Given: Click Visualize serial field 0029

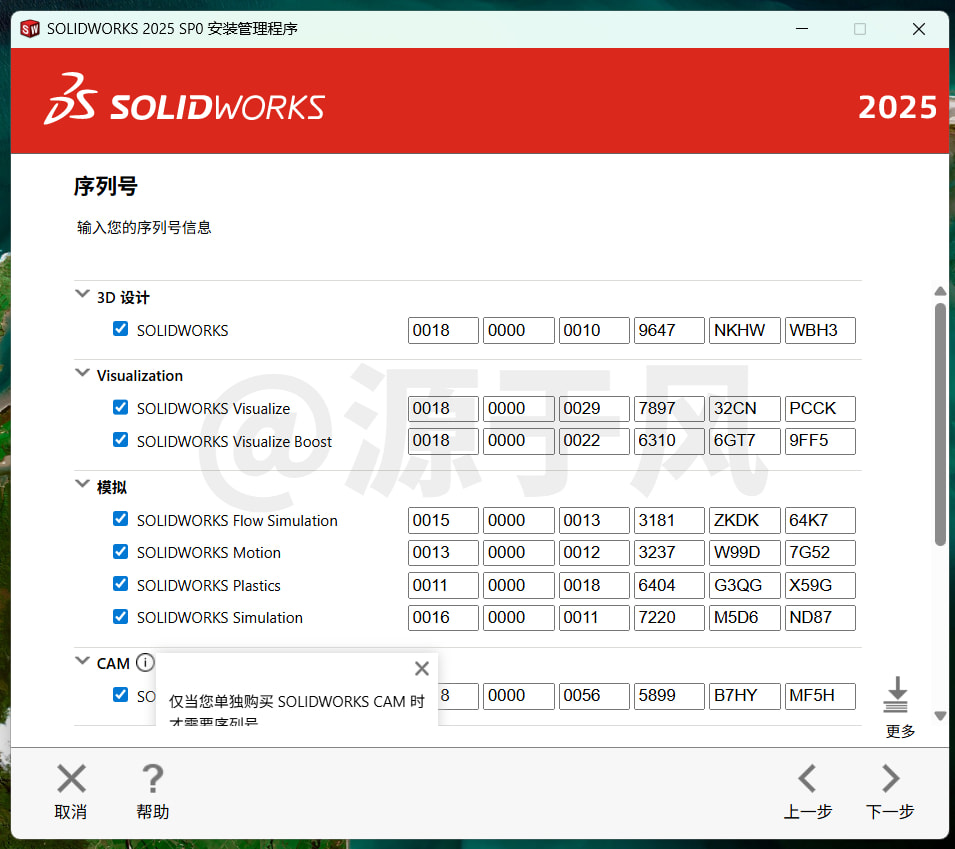Looking at the screenshot, I should click(594, 409).
